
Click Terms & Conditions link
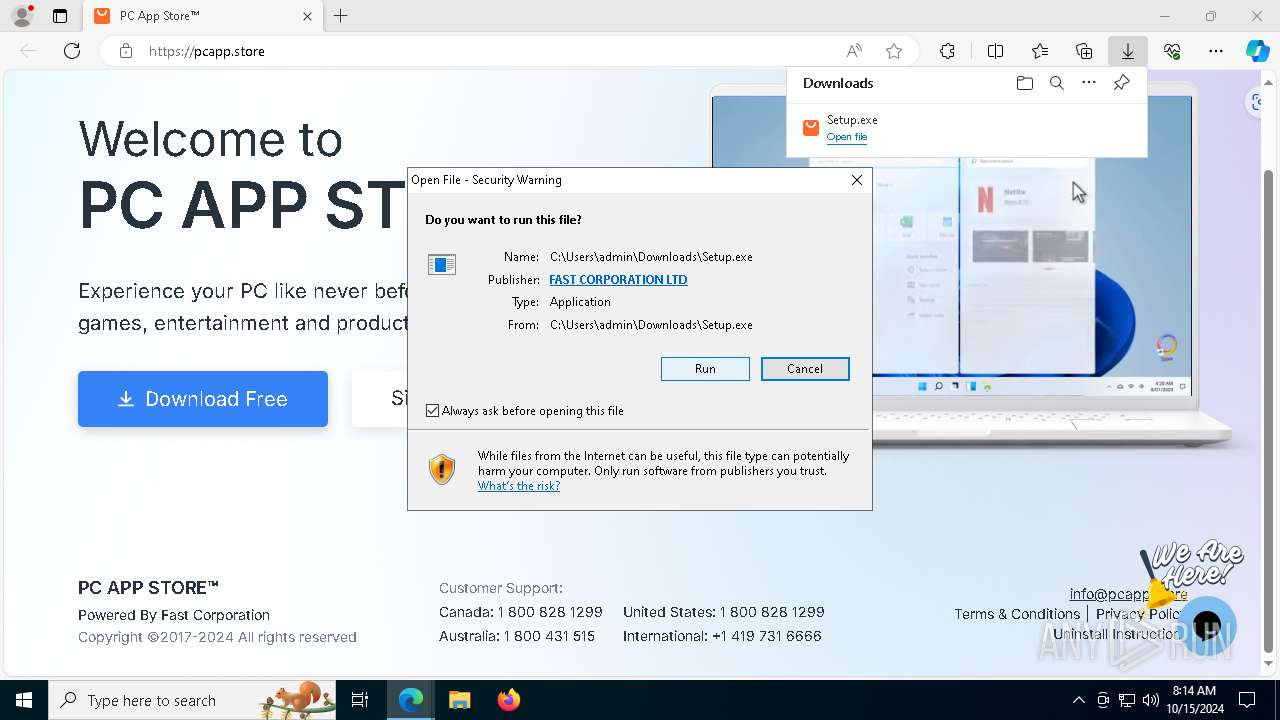[1017, 614]
